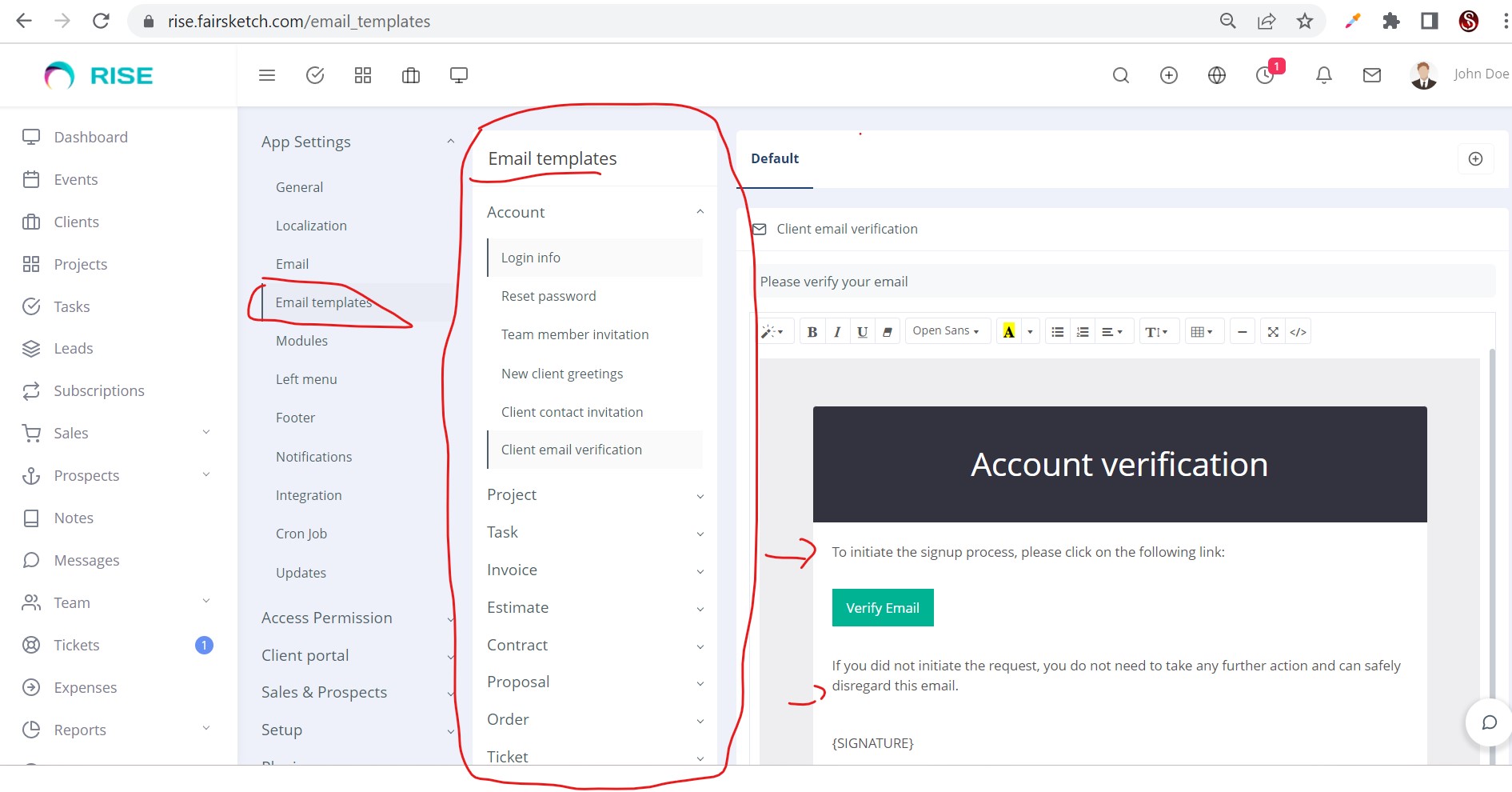Open the clients briefcase icon in top bar
The width and height of the screenshot is (1512, 792).
(411, 75)
